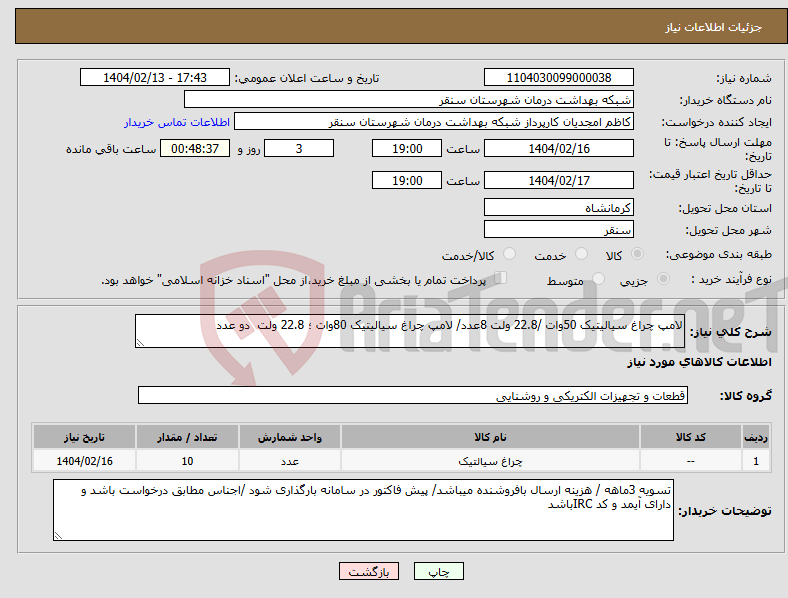Toggle the اسناد خزانه اسلامی payment checkbox
Image resolution: width=788 pixels, height=598 pixels.
(x=501, y=278)
